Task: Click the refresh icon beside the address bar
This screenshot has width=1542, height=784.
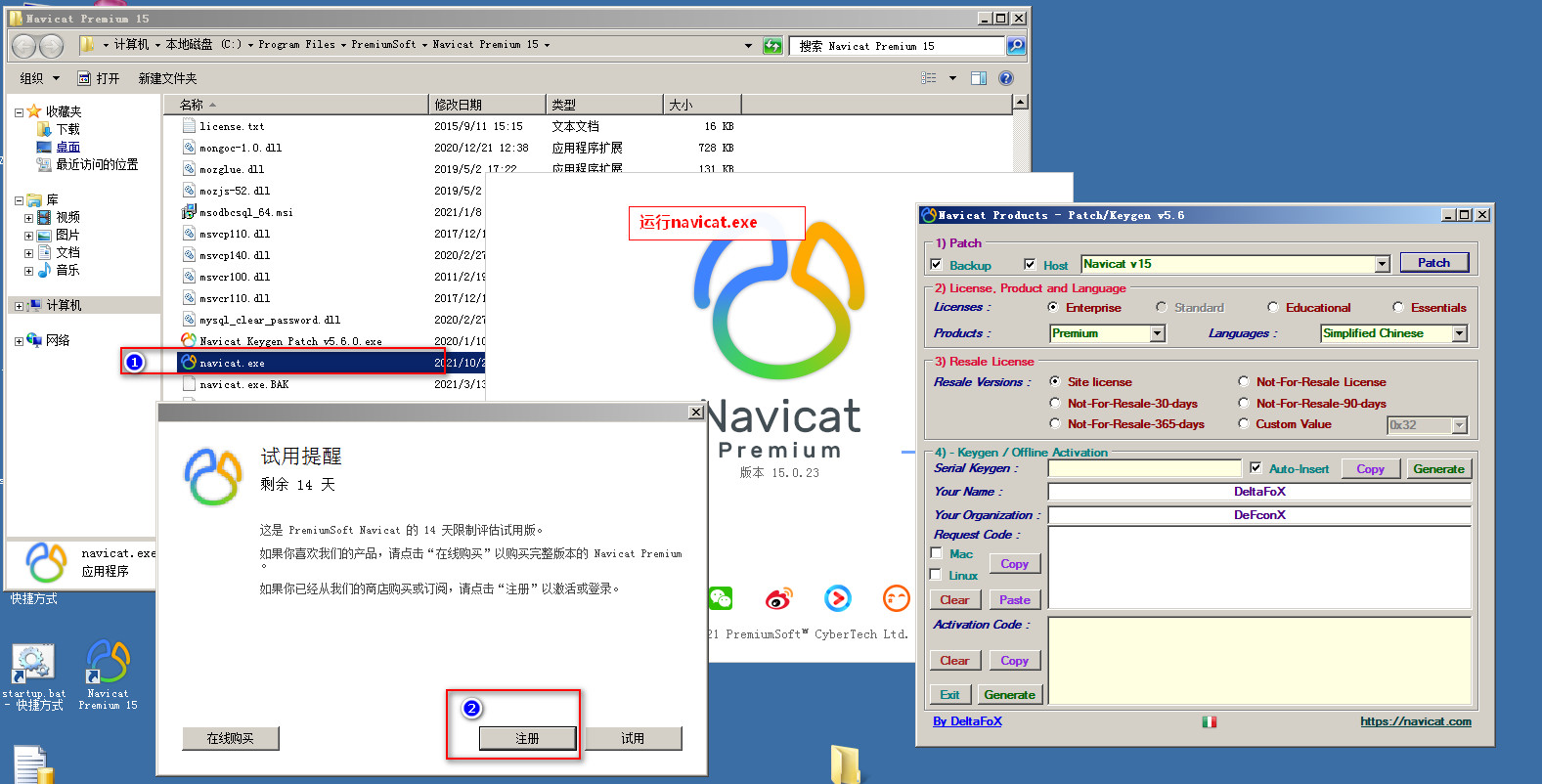Action: (772, 46)
